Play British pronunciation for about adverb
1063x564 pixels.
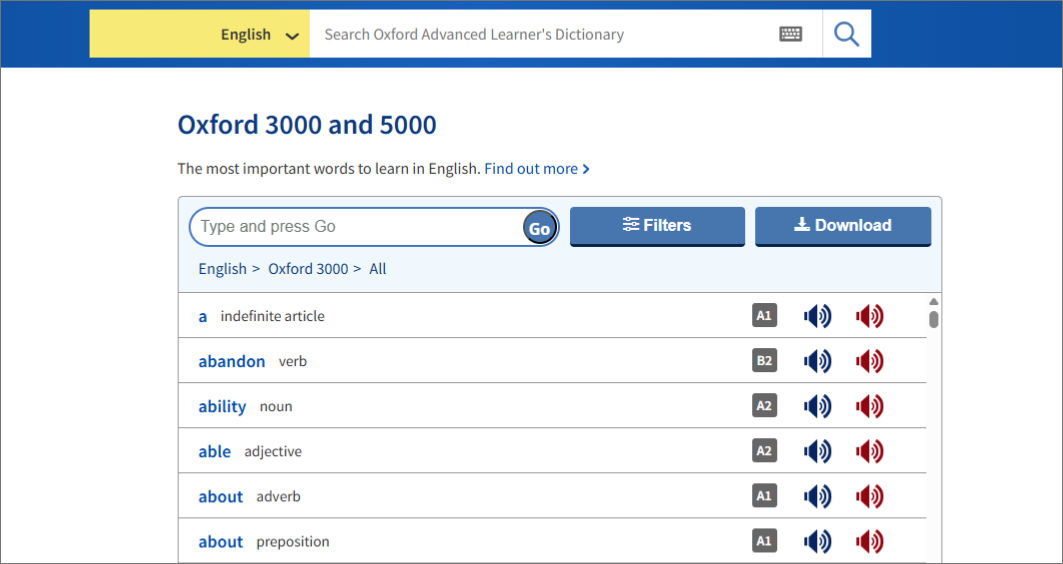818,496
